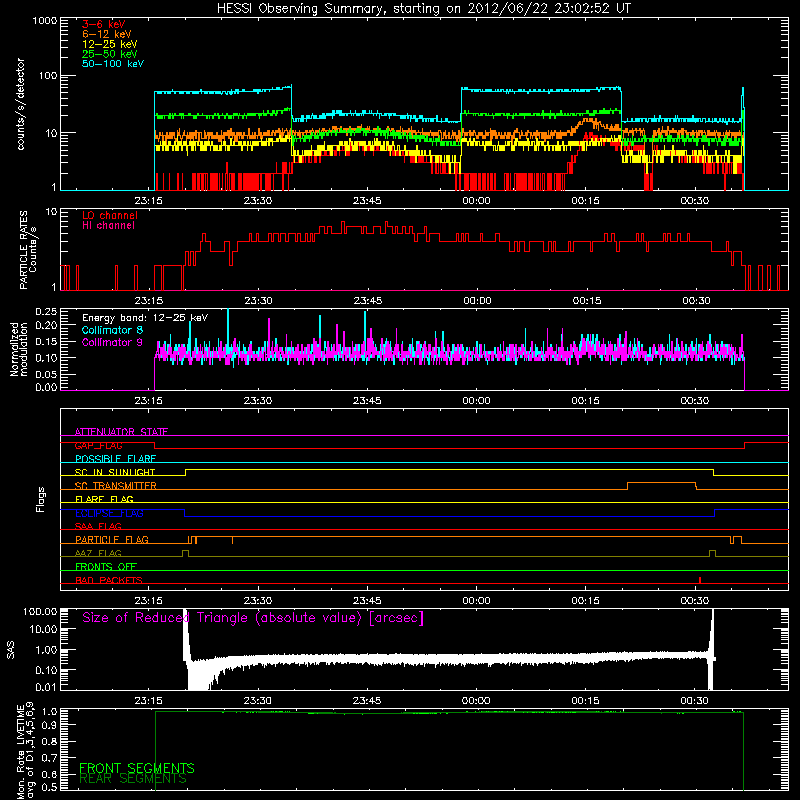Click the SC_IN_SUNLIGHT flag label
Screen dimensions: 800x800
115,472
